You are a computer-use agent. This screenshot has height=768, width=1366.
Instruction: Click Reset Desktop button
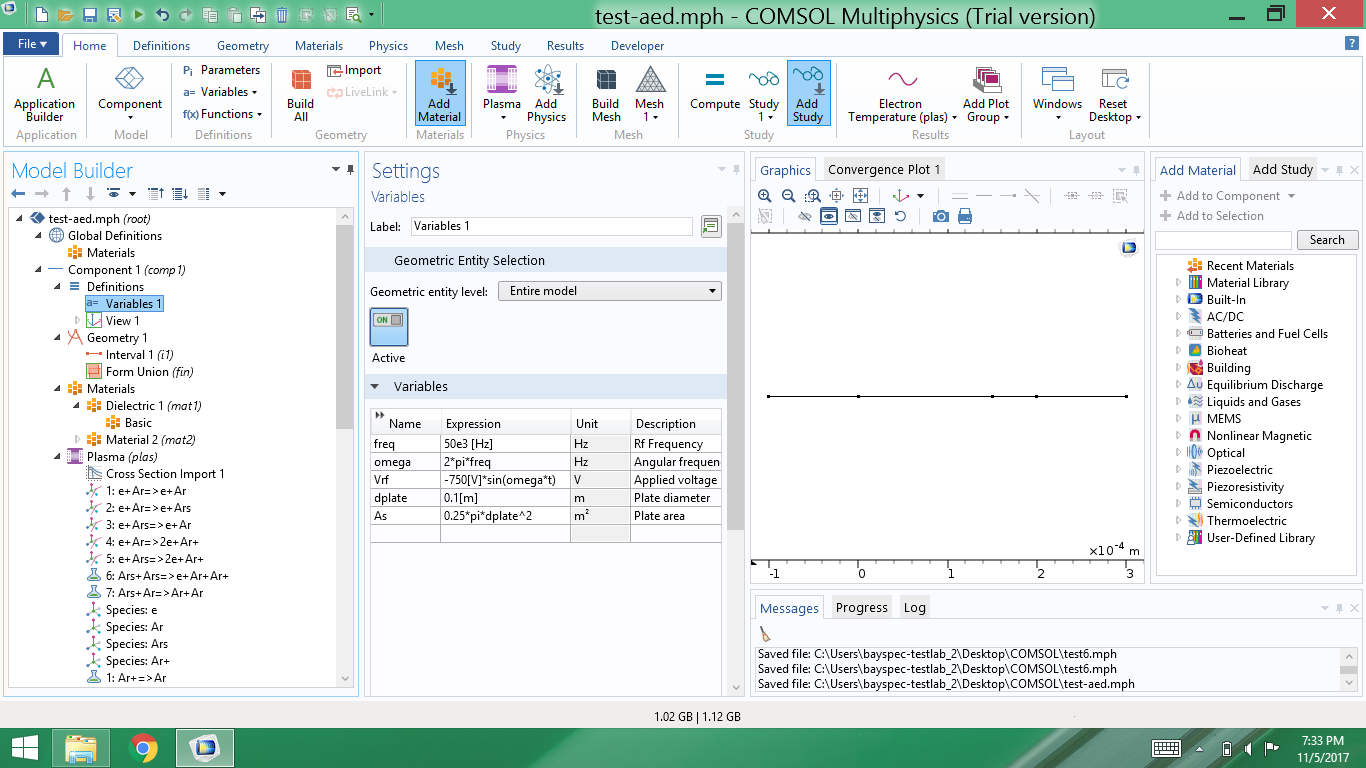click(1114, 95)
